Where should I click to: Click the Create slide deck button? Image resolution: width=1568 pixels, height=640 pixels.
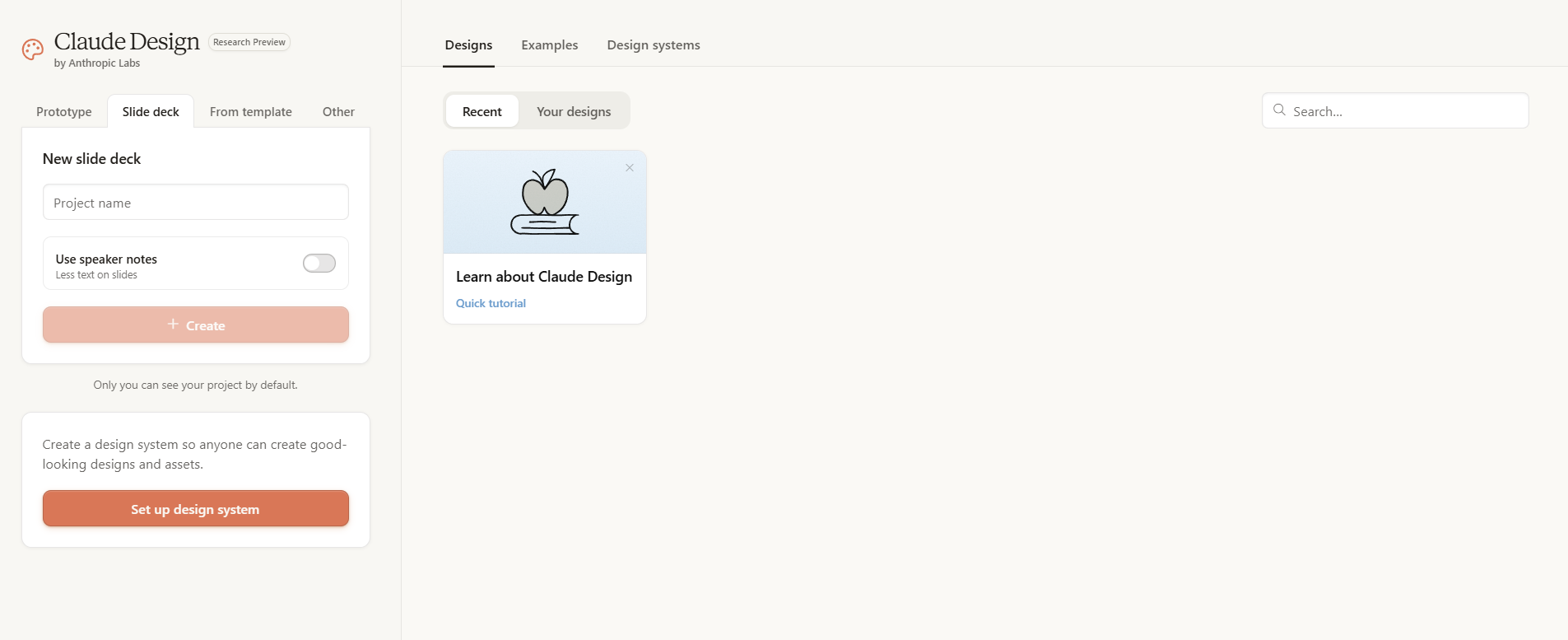tap(196, 325)
